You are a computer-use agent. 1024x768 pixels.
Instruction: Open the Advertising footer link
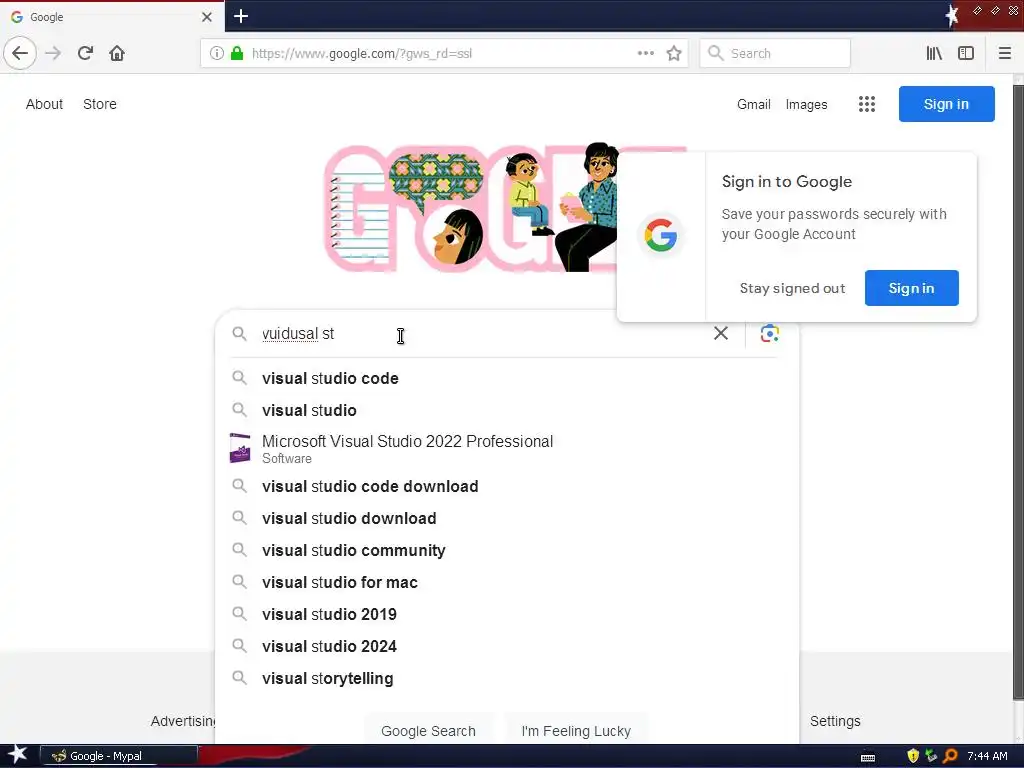pyautogui.click(x=184, y=721)
